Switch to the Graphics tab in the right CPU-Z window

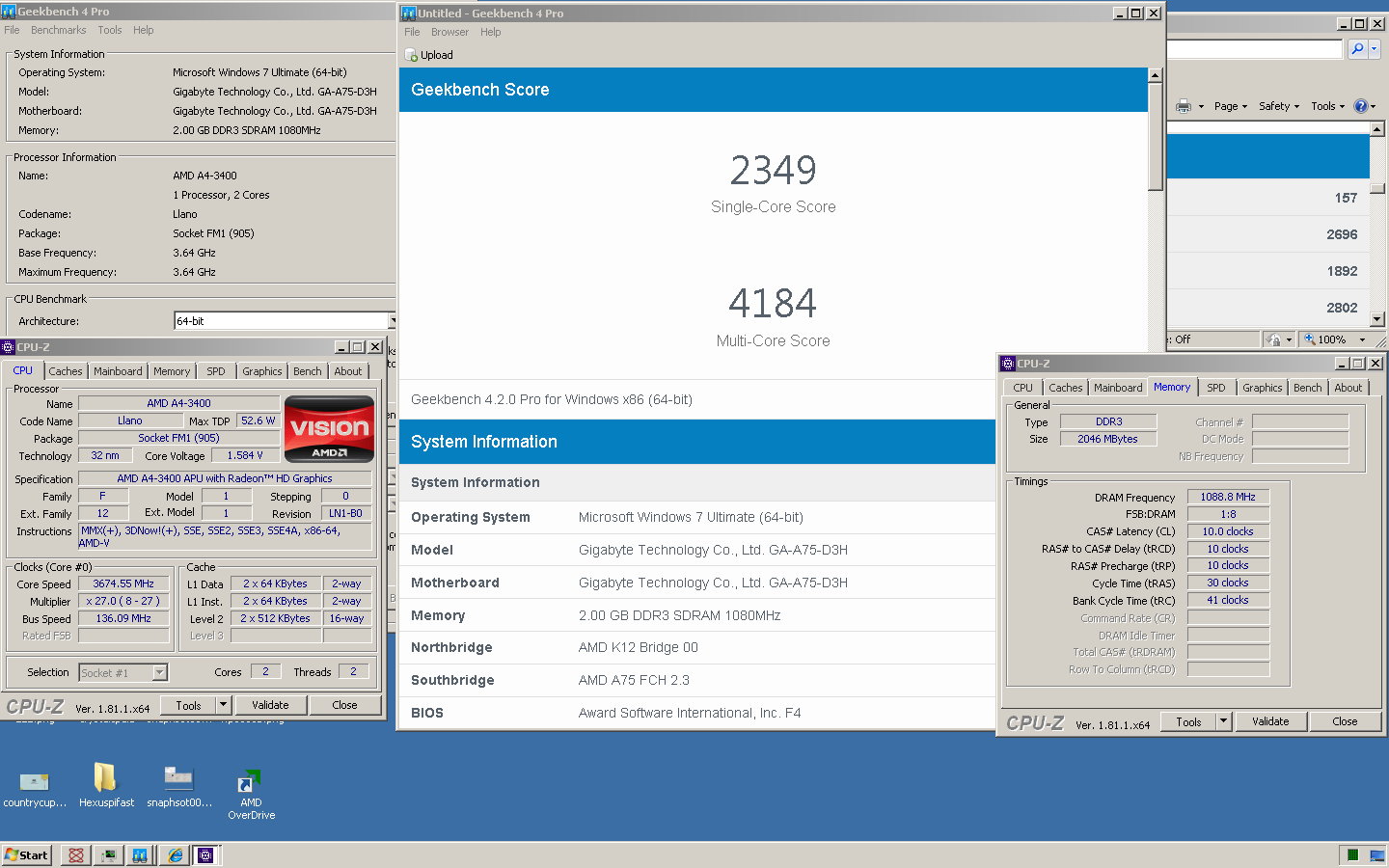[1263, 388]
